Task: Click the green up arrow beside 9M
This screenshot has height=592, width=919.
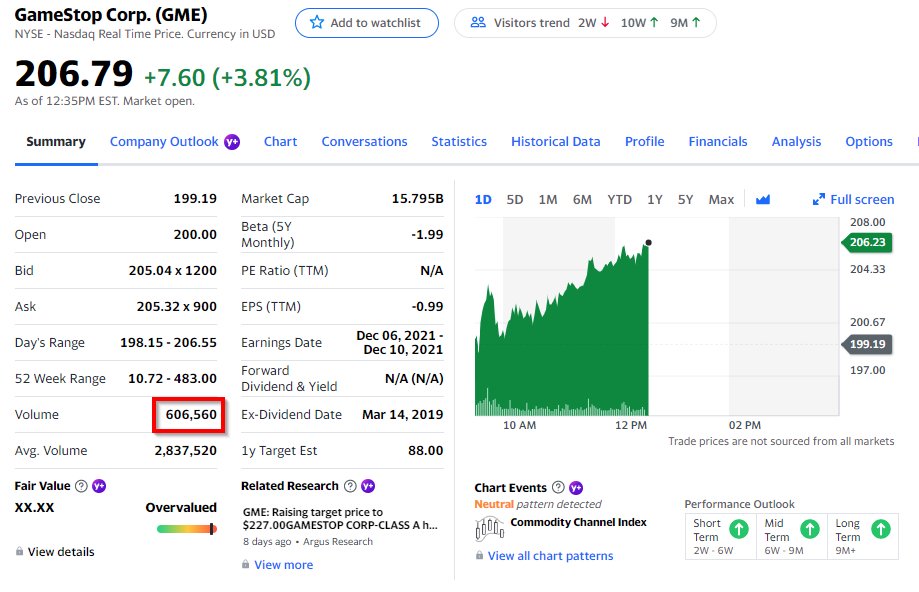Action: point(696,22)
